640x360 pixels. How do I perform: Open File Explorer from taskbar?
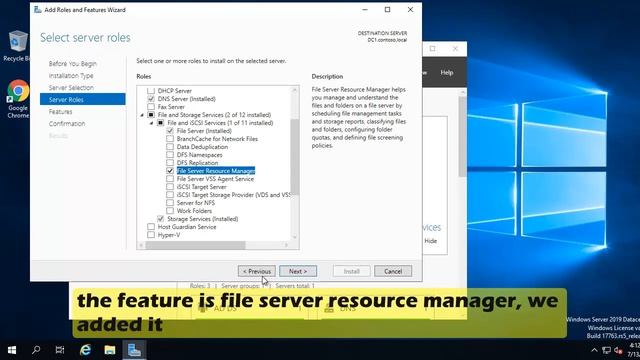(x=109, y=350)
